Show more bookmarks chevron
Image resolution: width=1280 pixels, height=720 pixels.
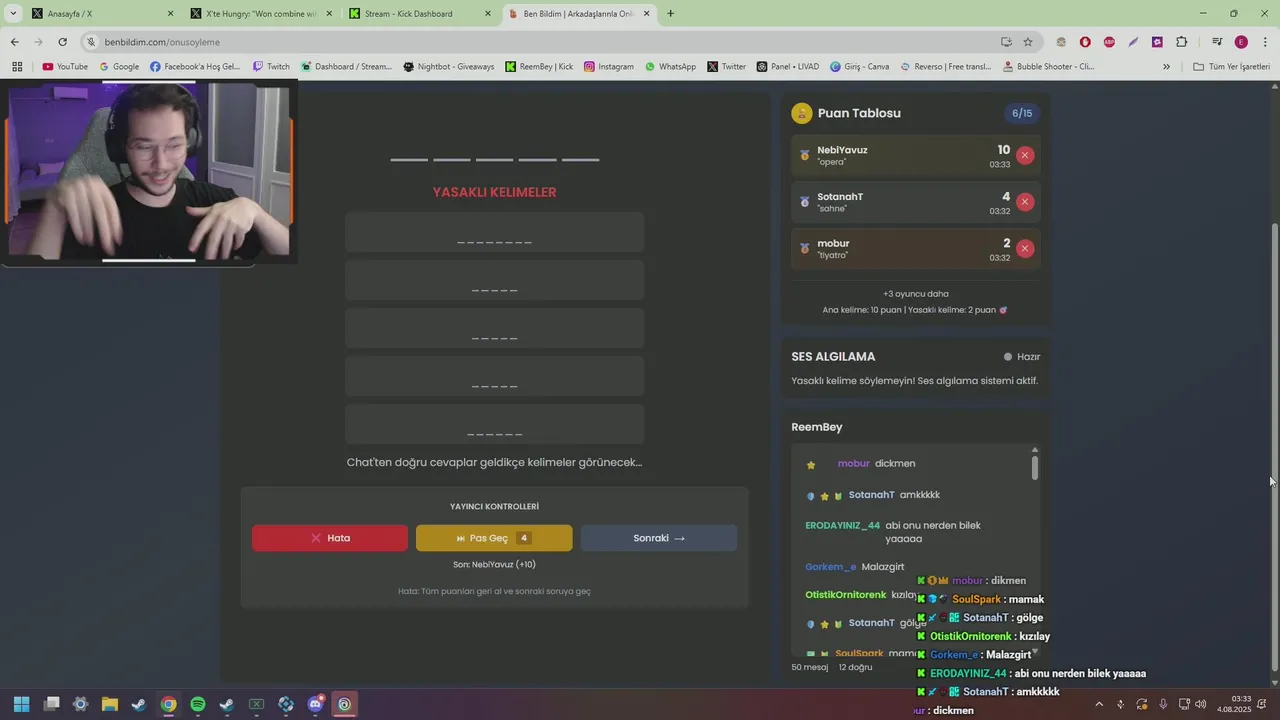1166,67
